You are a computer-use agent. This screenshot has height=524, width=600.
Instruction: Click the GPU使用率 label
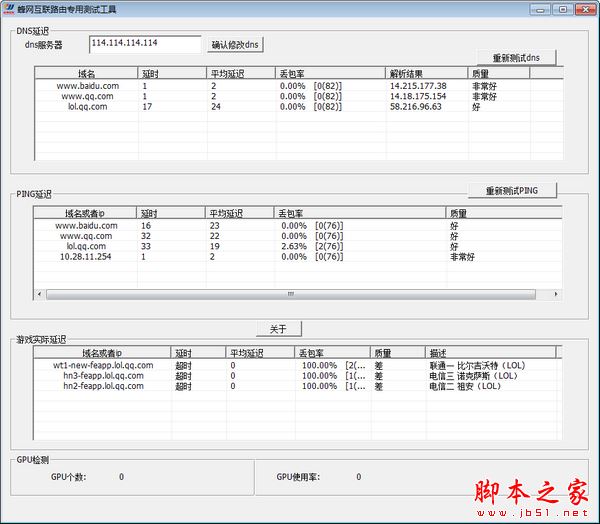coord(298,477)
